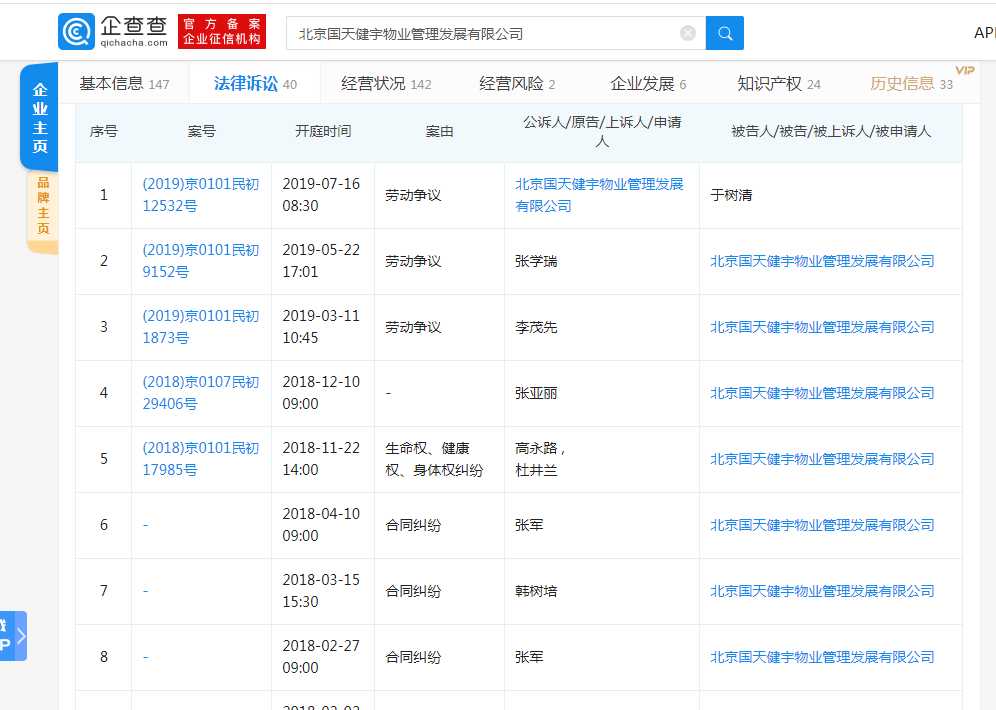996x710 pixels.
Task: Select plaintiff name 韩树培
Action: [536, 591]
